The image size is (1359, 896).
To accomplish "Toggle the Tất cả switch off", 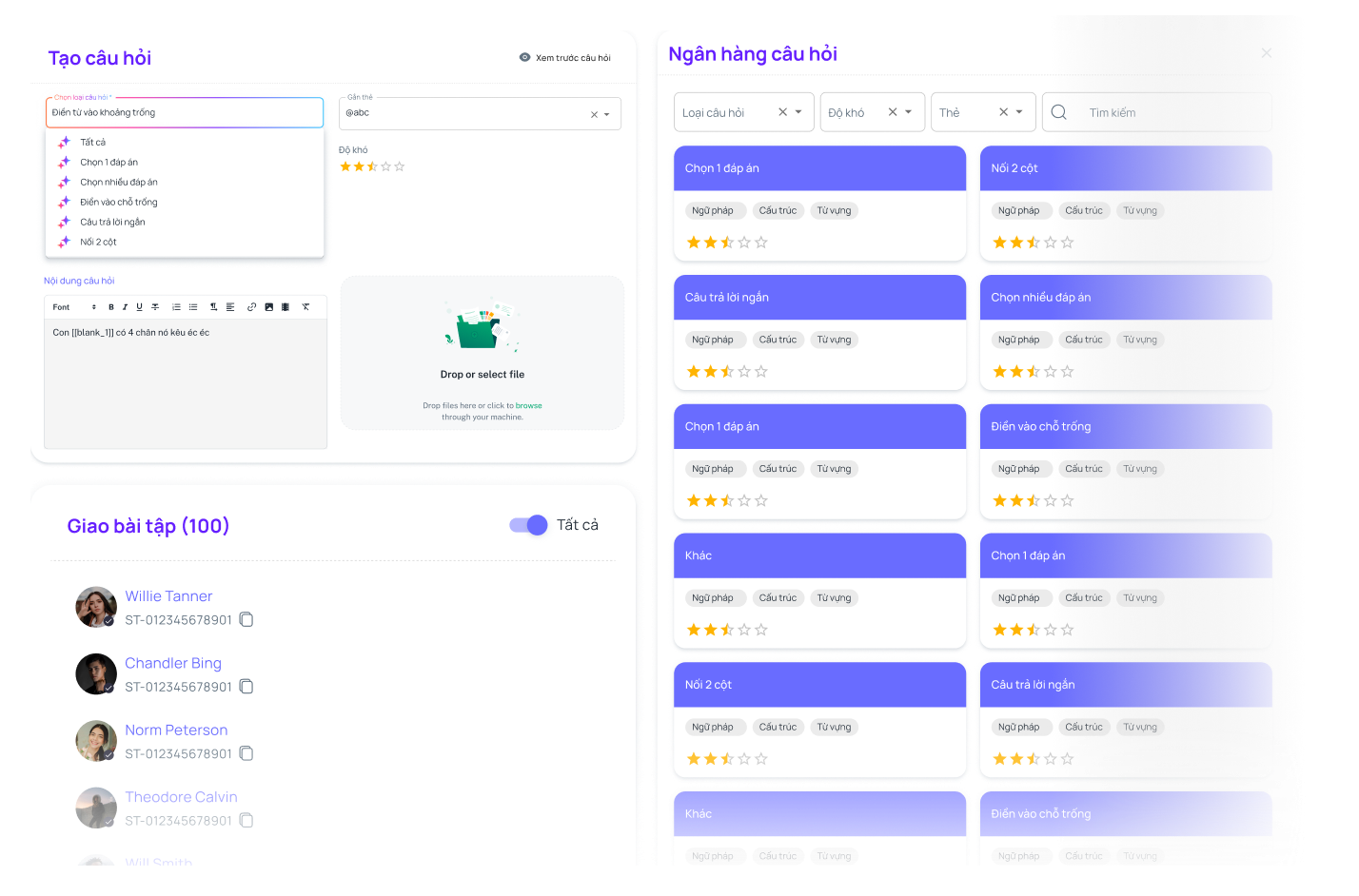I will point(528,525).
